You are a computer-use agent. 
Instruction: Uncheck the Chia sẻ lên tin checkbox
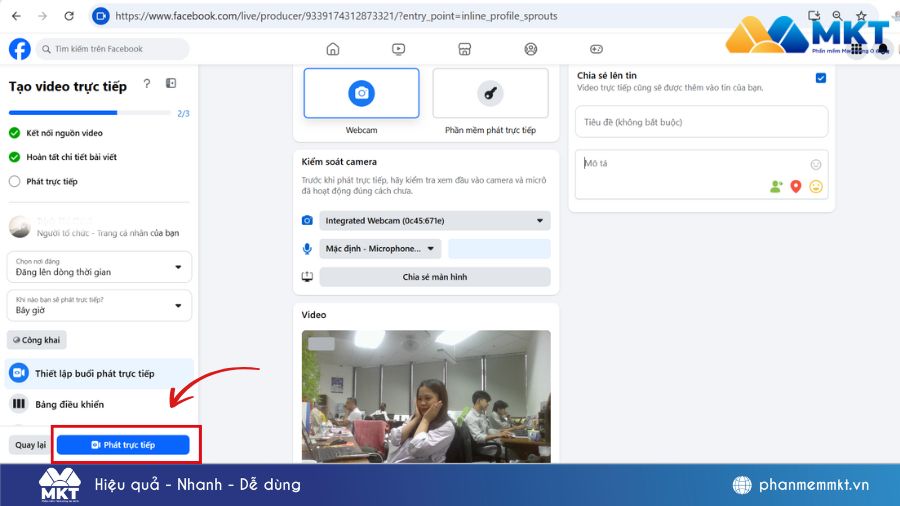(820, 78)
